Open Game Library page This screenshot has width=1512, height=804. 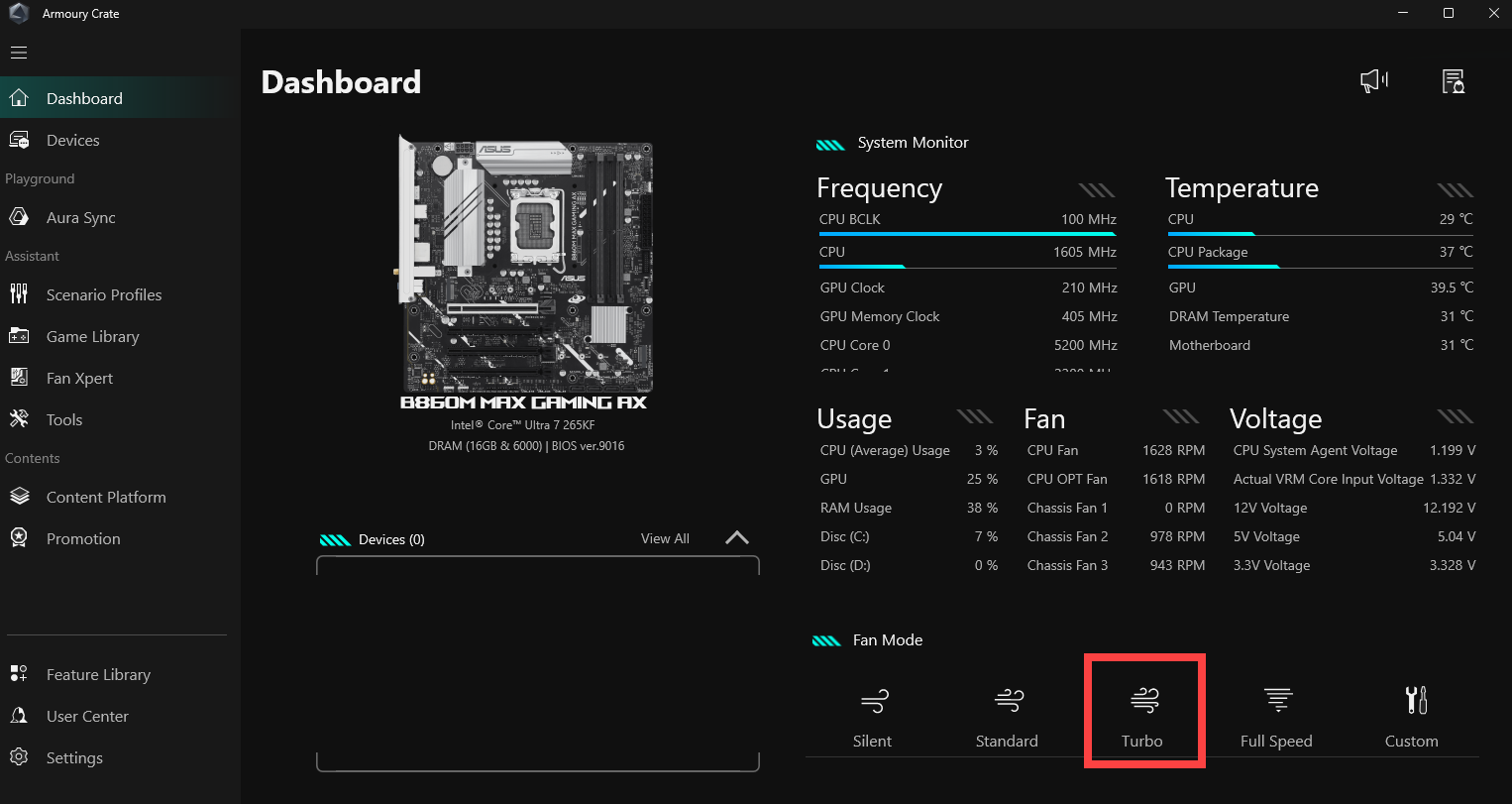(93, 336)
